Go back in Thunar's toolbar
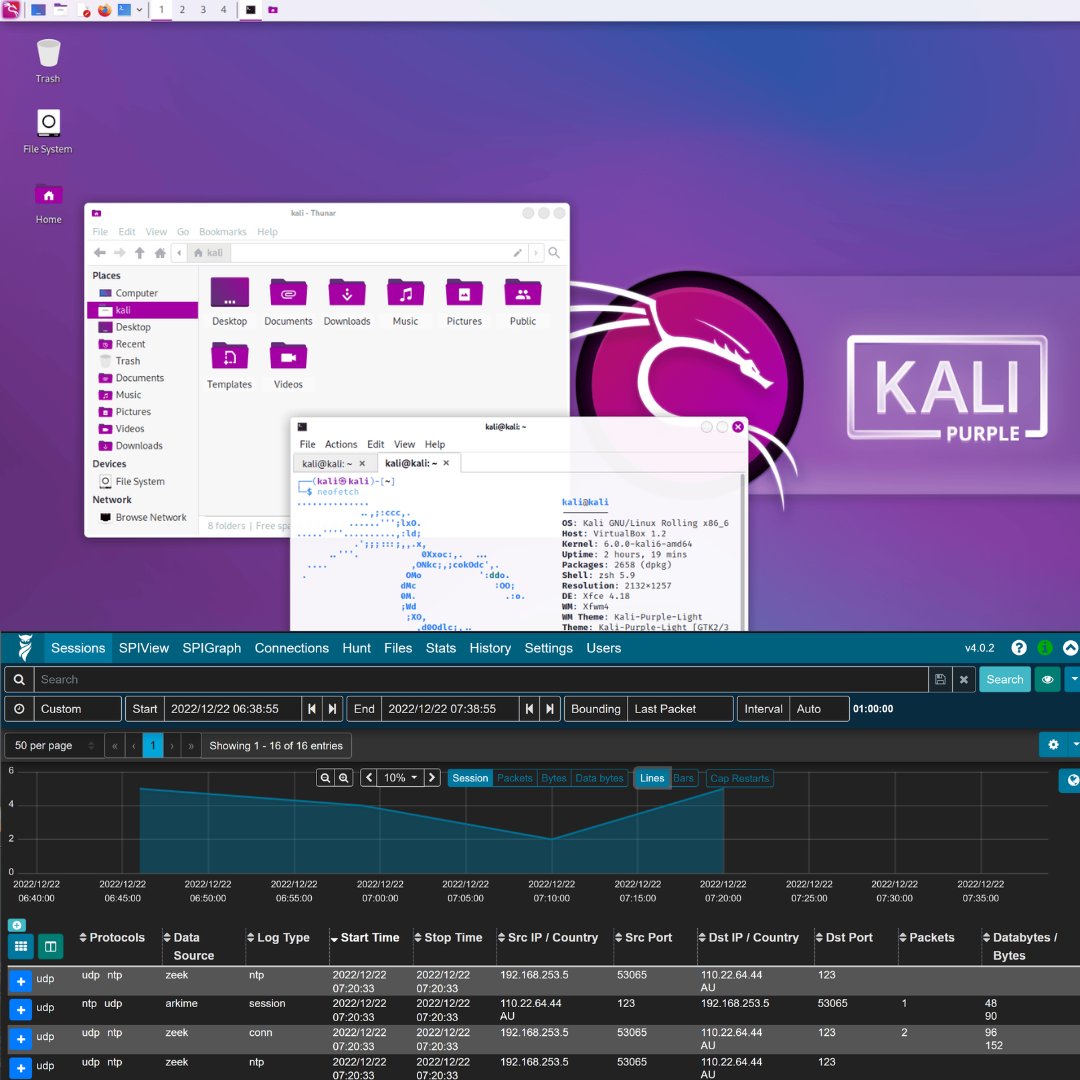This screenshot has width=1080, height=1080. (x=100, y=253)
